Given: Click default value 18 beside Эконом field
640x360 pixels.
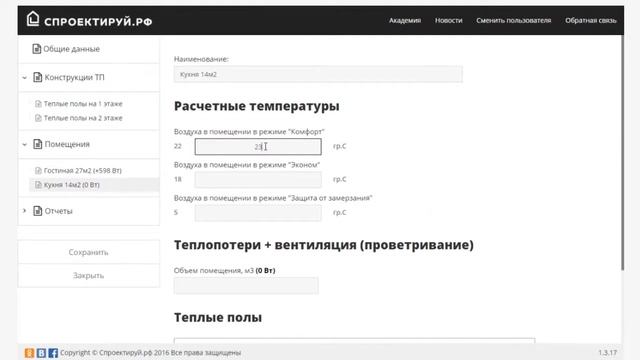Looking at the screenshot, I should point(178,179).
